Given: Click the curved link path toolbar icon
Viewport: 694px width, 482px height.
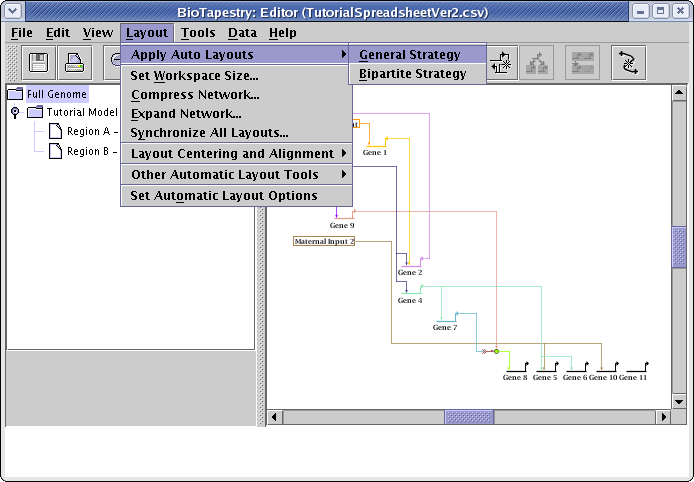Looking at the screenshot, I should pyautogui.click(x=629, y=63).
